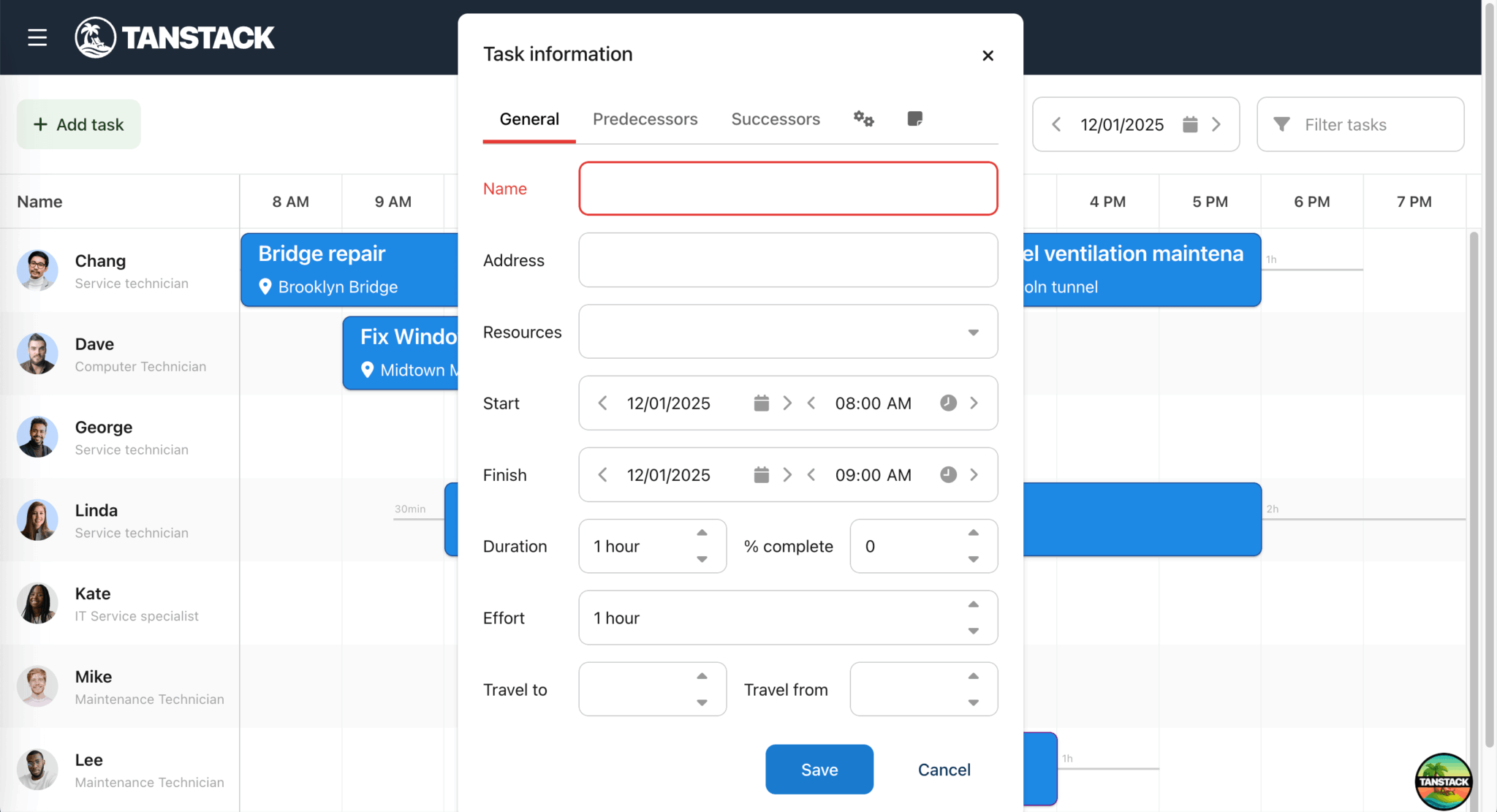Open Start date calendar picker icon
This screenshot has height=812, width=1497.
pyautogui.click(x=761, y=403)
